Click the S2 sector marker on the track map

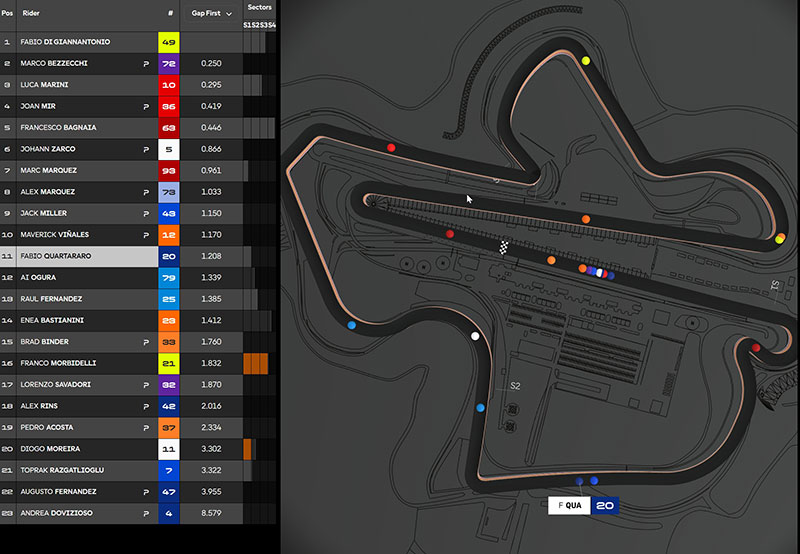point(515,386)
